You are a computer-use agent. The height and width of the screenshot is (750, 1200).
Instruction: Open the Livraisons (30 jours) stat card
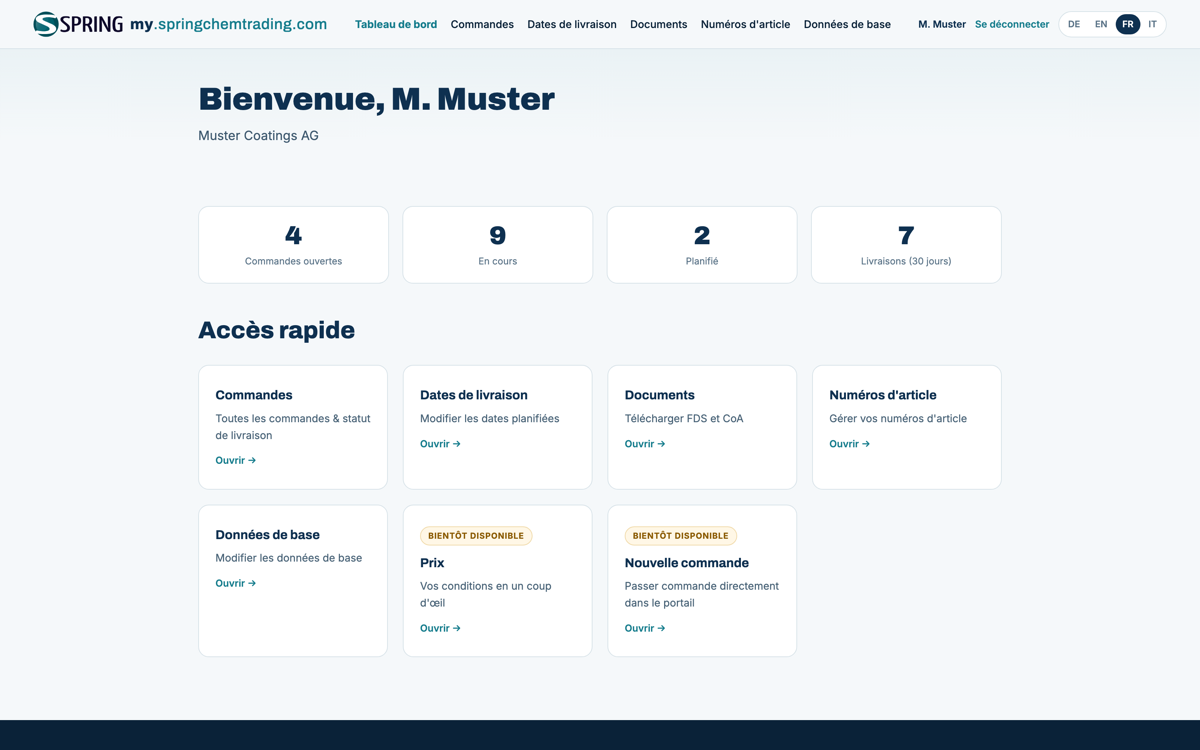point(906,245)
